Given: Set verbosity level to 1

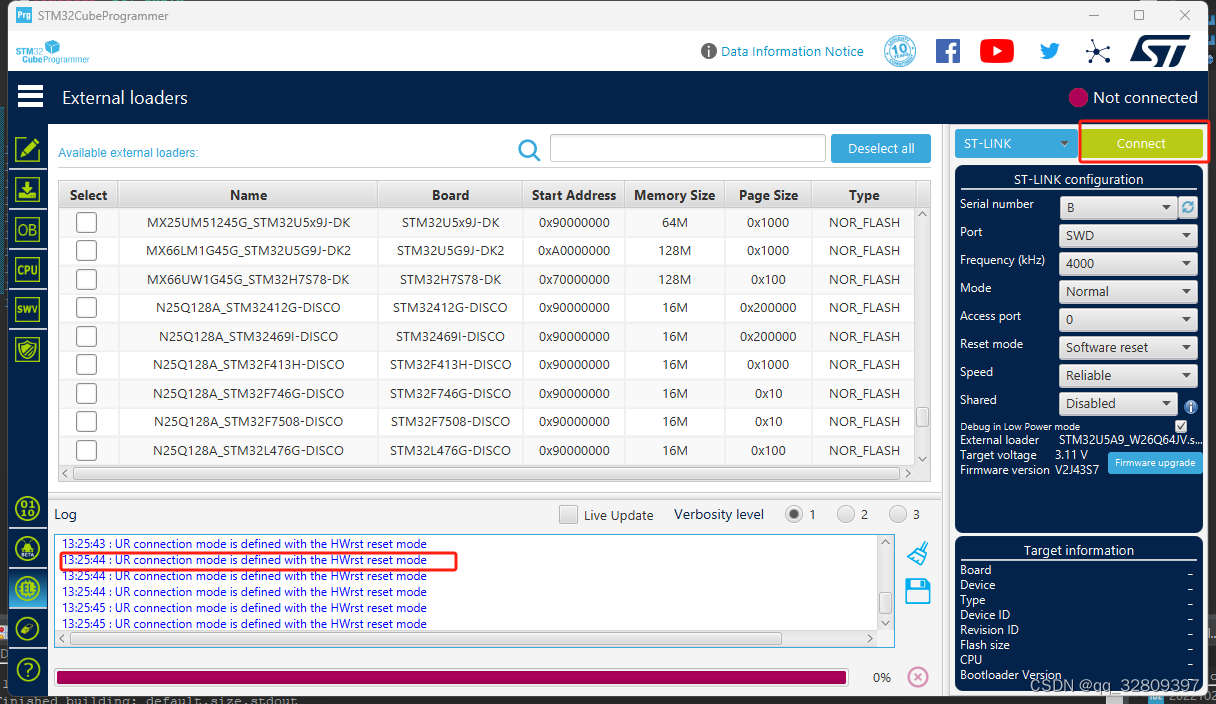Looking at the screenshot, I should click(794, 514).
